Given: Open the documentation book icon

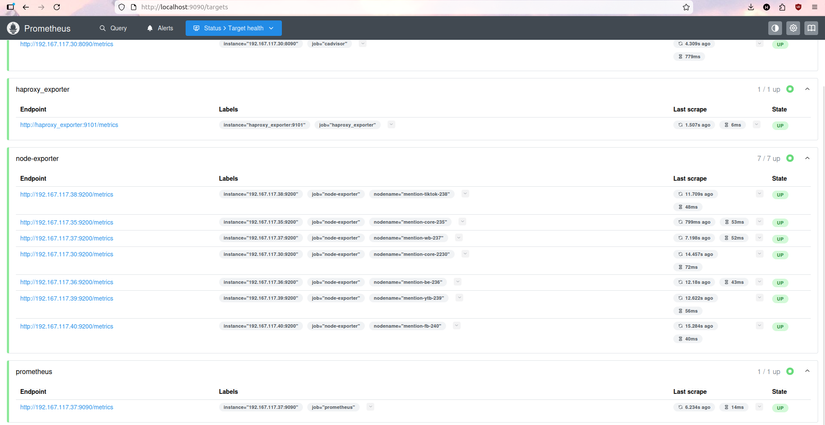Looking at the screenshot, I should [811, 28].
